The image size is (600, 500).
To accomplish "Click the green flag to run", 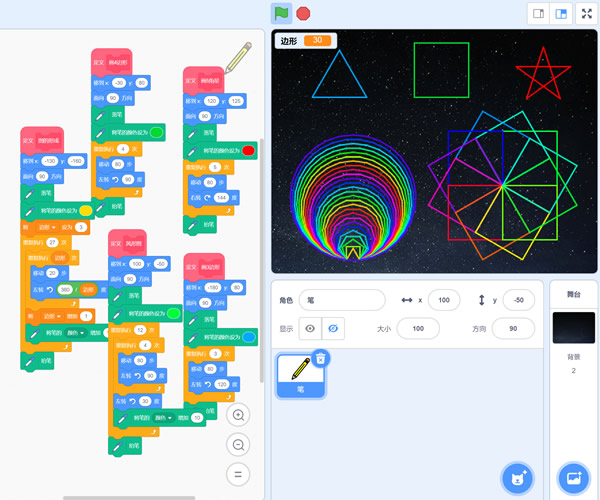I will pos(281,14).
